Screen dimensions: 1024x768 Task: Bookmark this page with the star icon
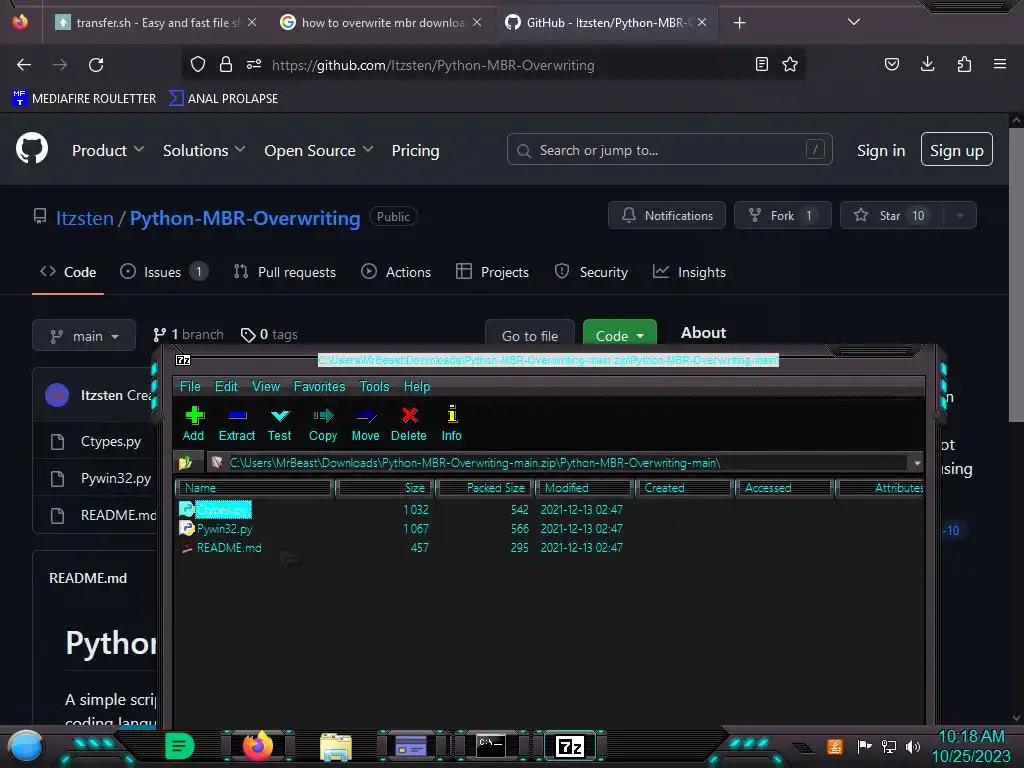pyautogui.click(x=790, y=64)
